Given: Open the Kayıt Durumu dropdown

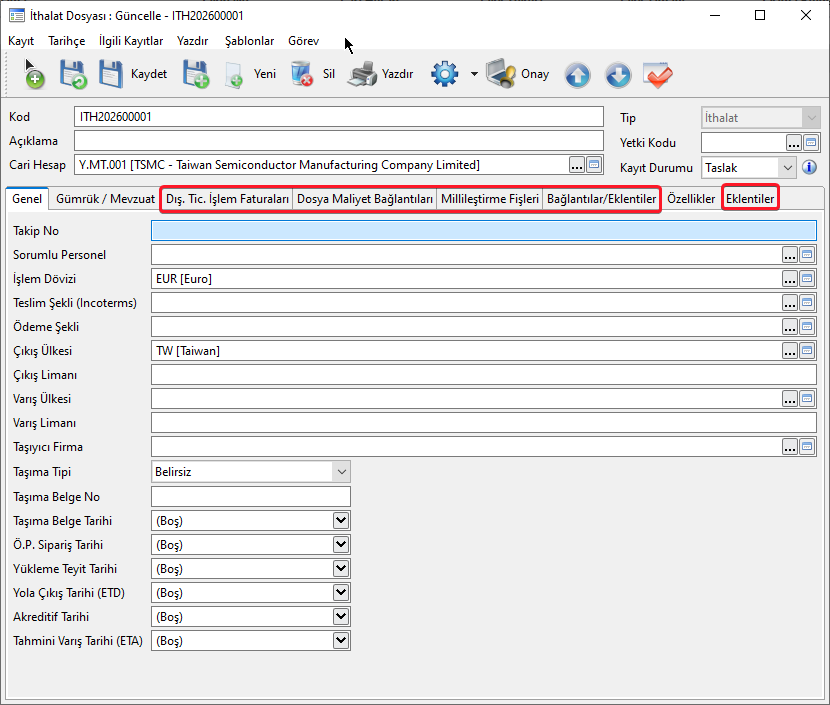Looking at the screenshot, I should click(787, 167).
